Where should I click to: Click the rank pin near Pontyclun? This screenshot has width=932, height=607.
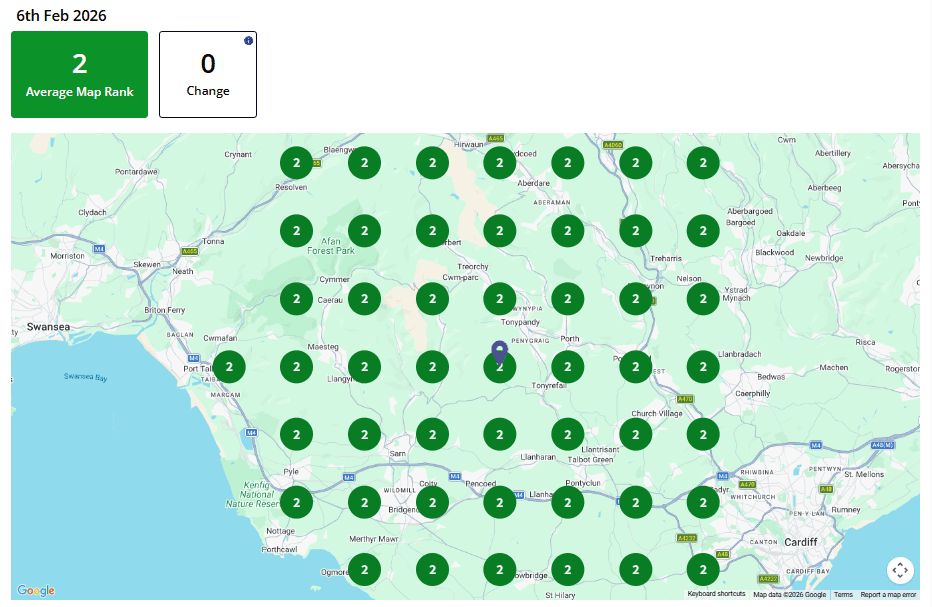point(567,502)
